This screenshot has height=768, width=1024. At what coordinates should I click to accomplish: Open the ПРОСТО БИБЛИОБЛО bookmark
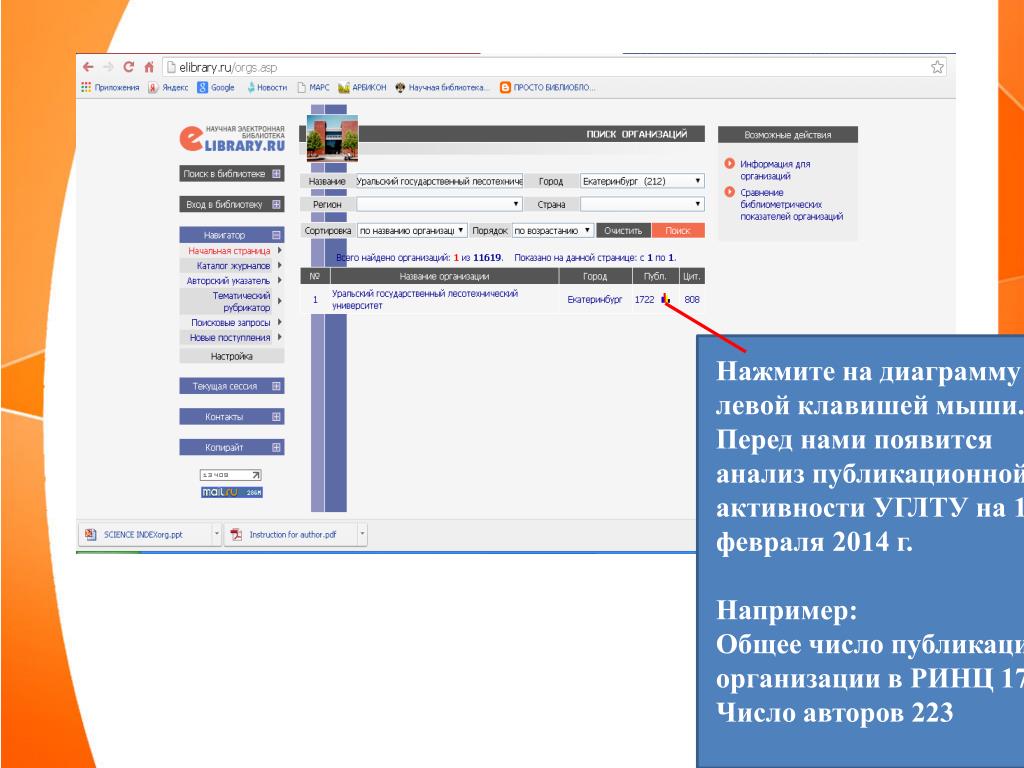coord(548,88)
